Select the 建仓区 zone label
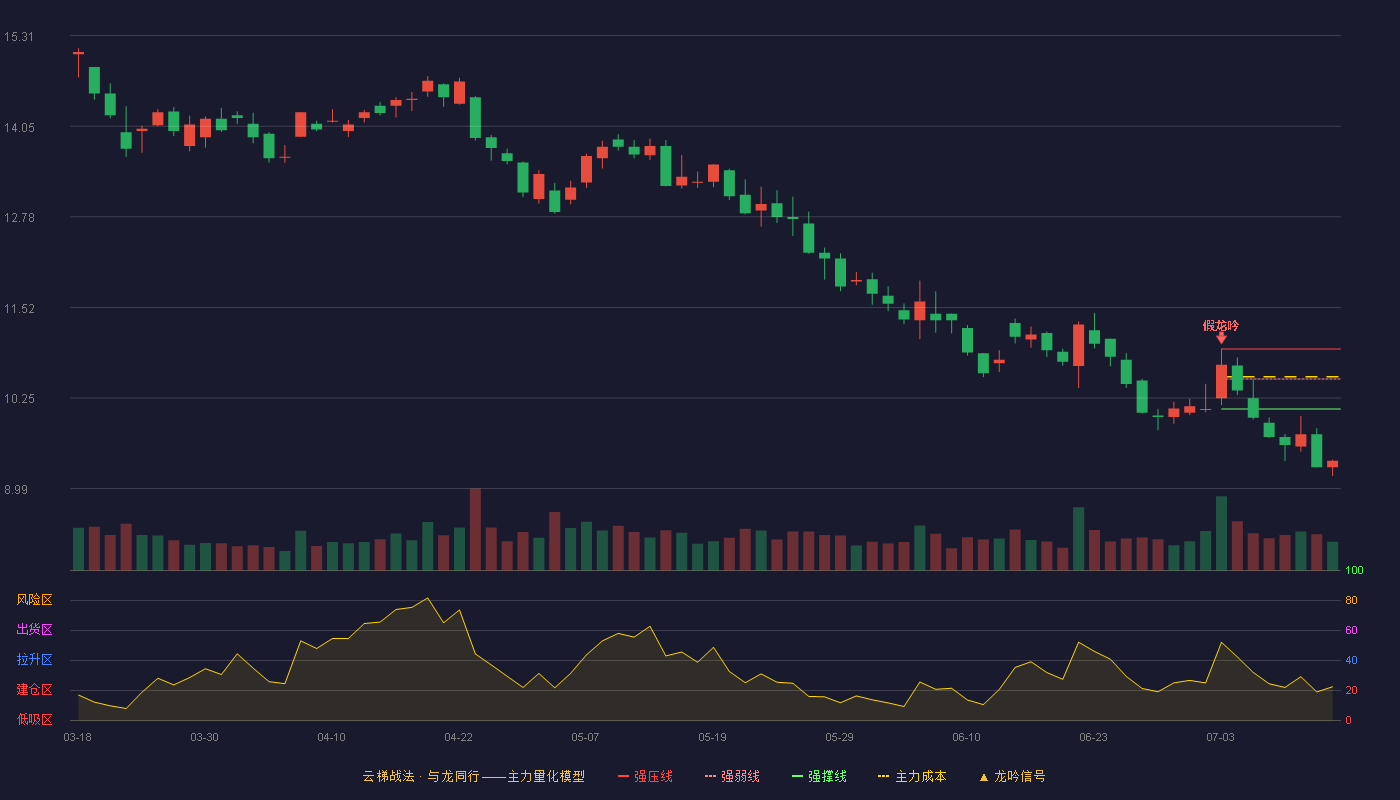This screenshot has height=800, width=1400. click(x=34, y=690)
